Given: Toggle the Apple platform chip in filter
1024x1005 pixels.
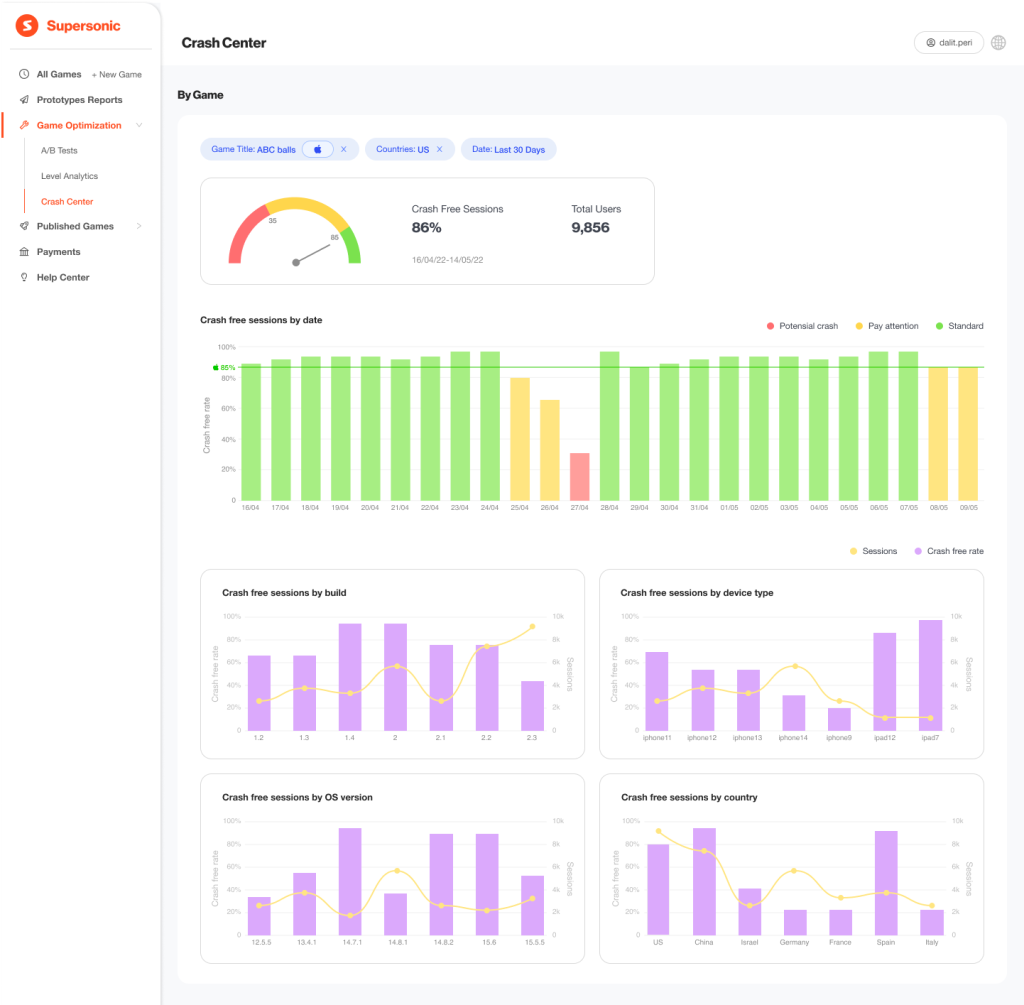Looking at the screenshot, I should (318, 149).
